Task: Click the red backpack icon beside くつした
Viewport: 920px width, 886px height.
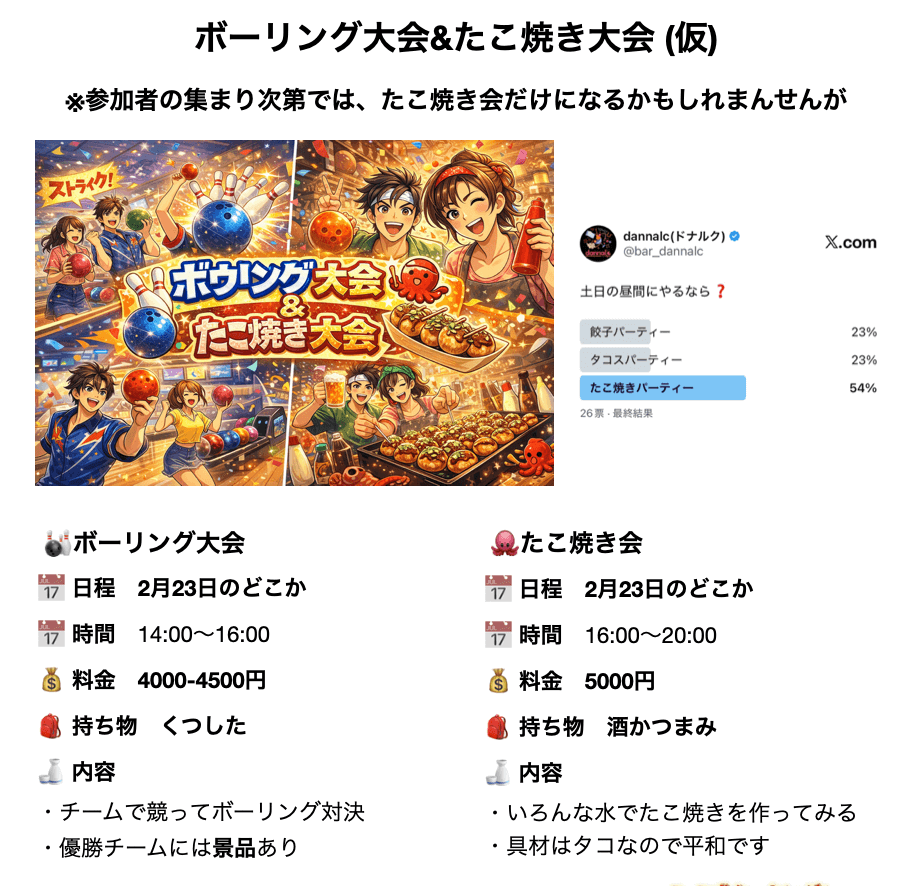Action: pos(50,726)
